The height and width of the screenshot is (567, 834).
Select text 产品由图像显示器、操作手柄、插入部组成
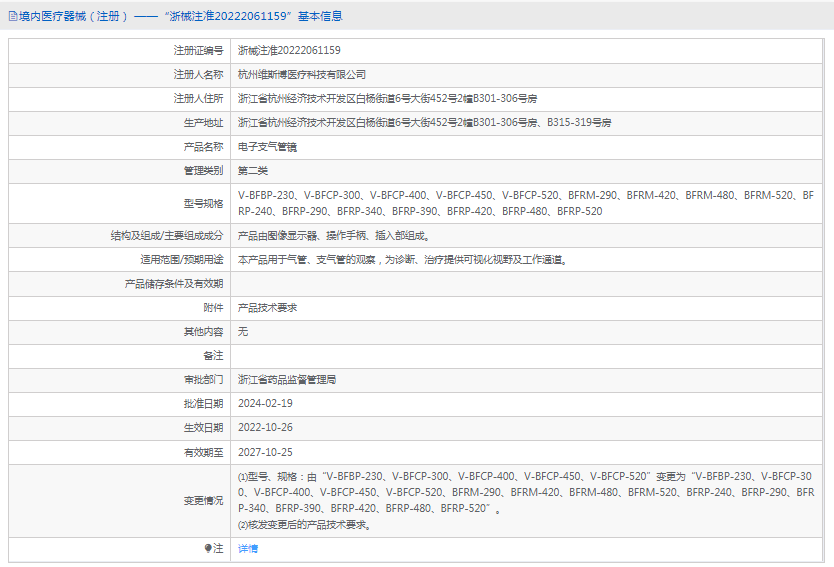[333, 235]
